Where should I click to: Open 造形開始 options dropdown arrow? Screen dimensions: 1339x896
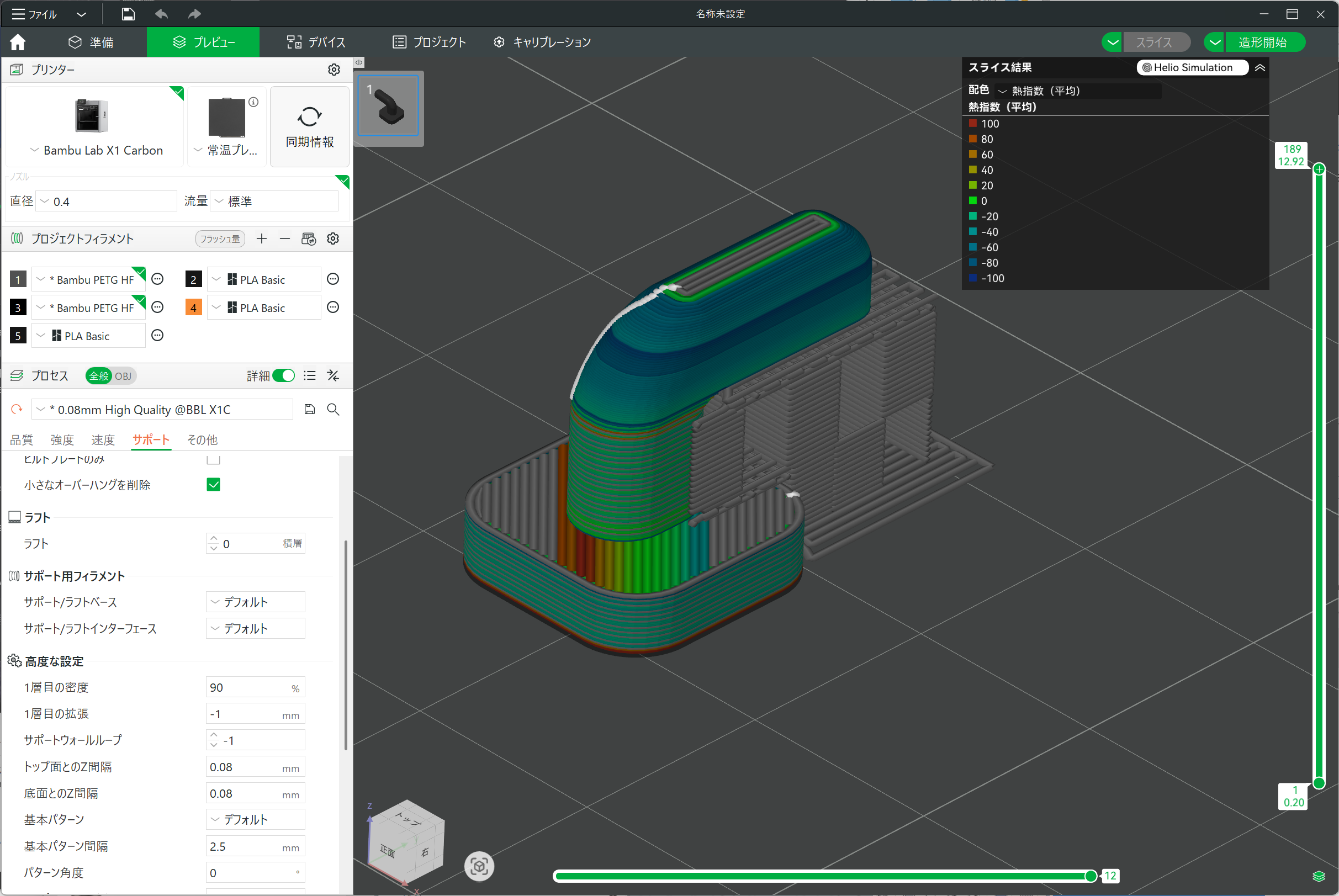tap(1214, 42)
